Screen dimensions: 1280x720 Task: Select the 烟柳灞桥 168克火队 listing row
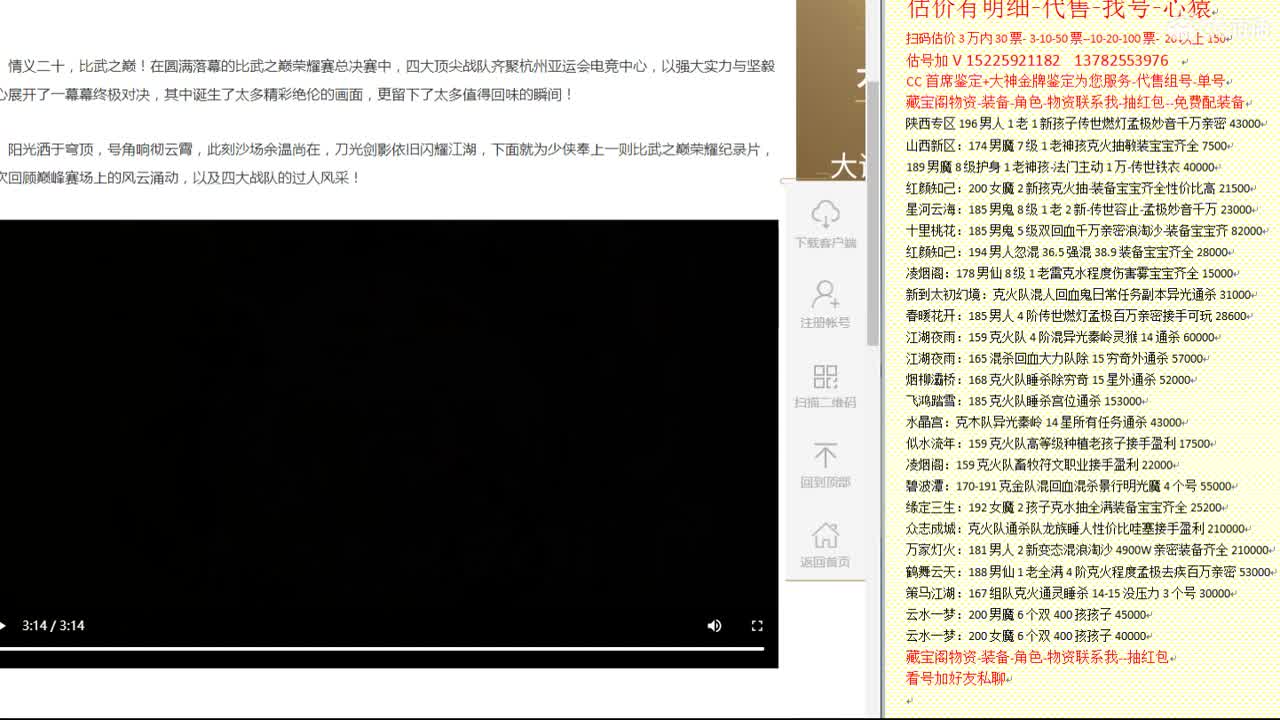tap(1048, 379)
